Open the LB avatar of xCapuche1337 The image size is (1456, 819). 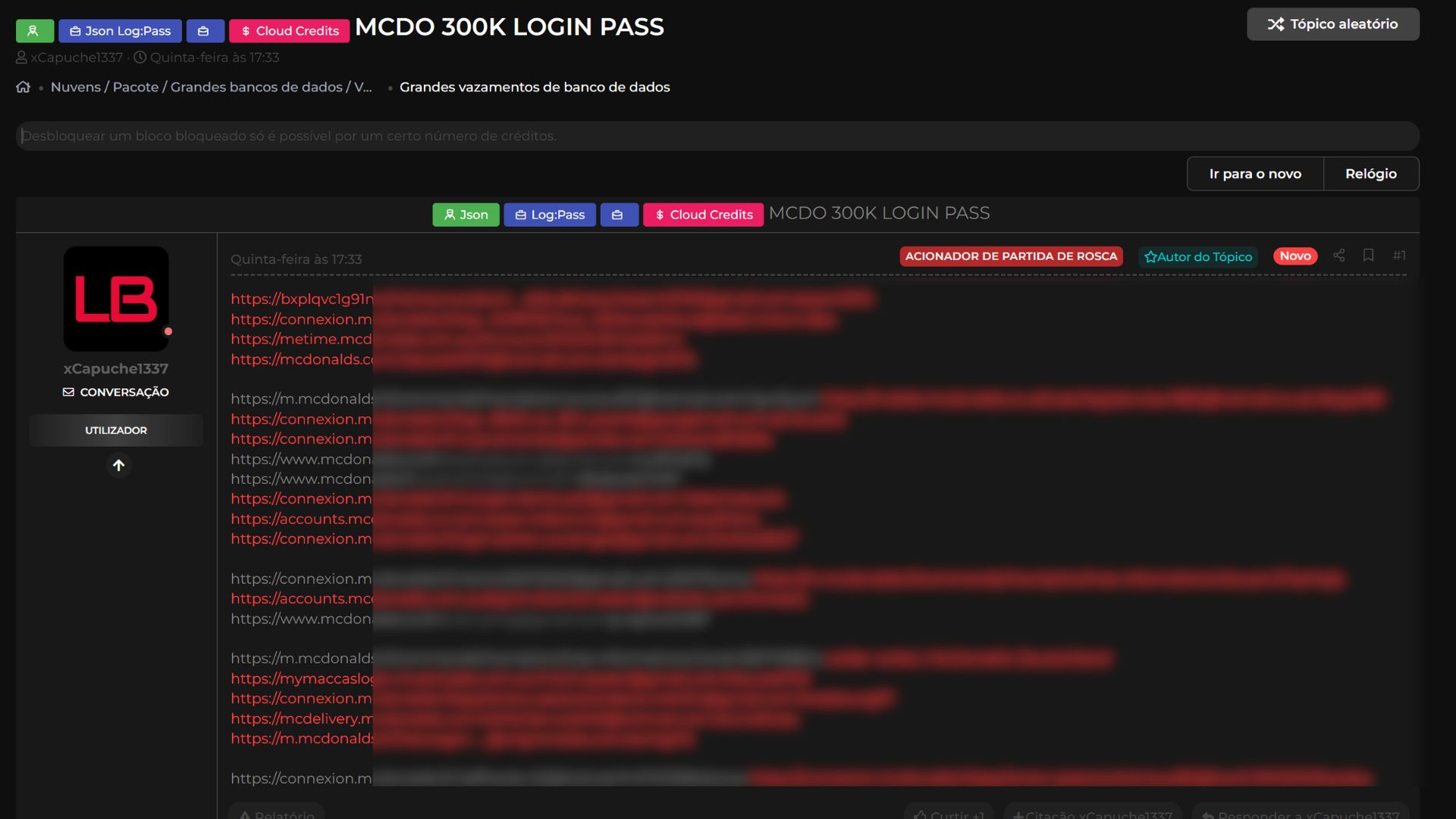116,299
